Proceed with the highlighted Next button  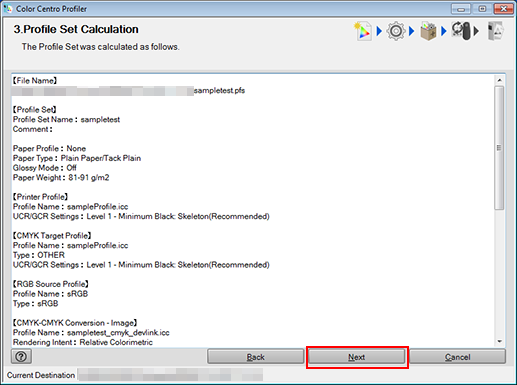(357, 357)
